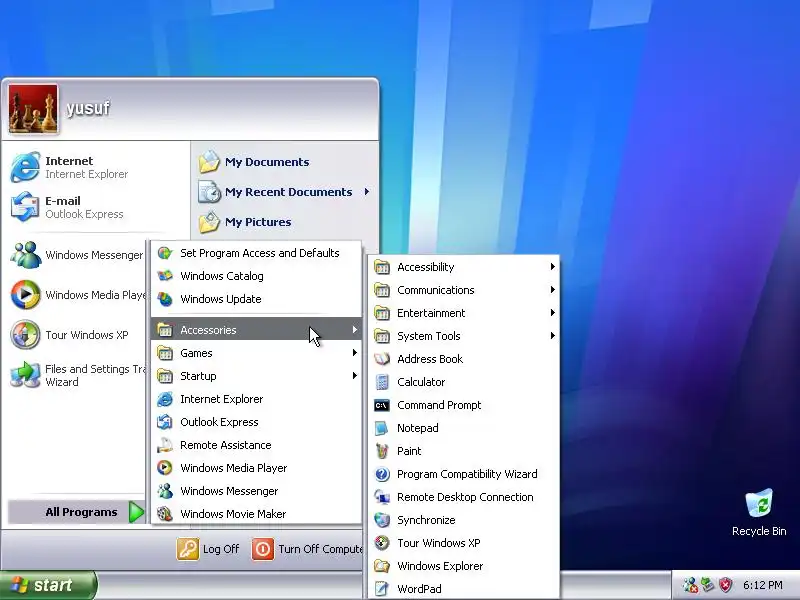Image resolution: width=800 pixels, height=600 pixels.
Task: Select the highlighted Accessories menu item
Action: (257, 330)
